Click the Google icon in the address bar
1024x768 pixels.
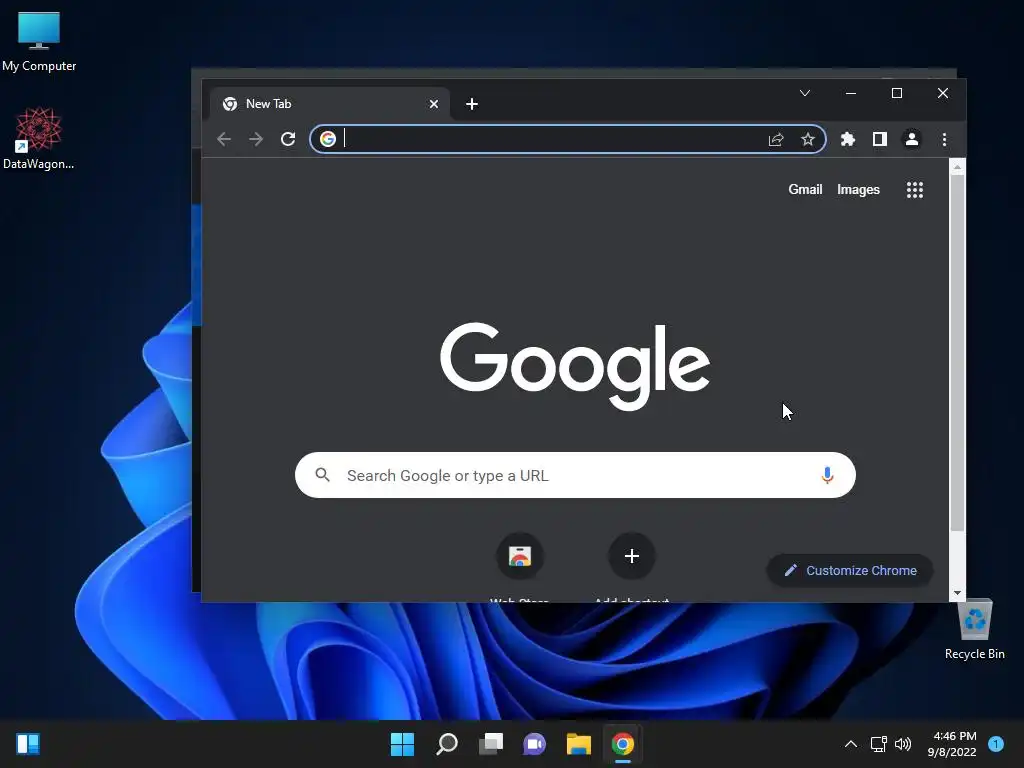click(328, 139)
